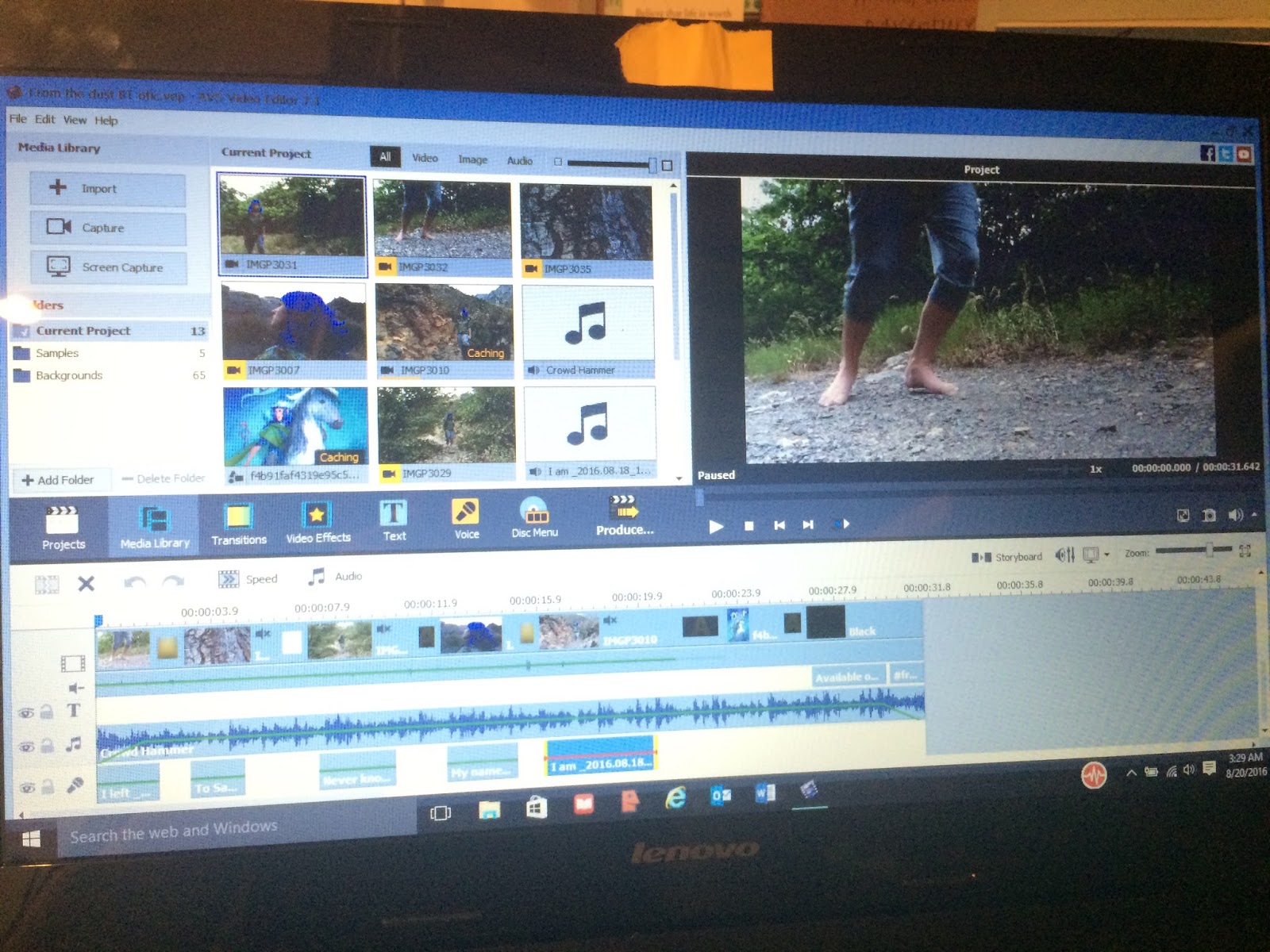Open the timeline Audio tool
Screen dimensions: 1270x952
point(335,577)
